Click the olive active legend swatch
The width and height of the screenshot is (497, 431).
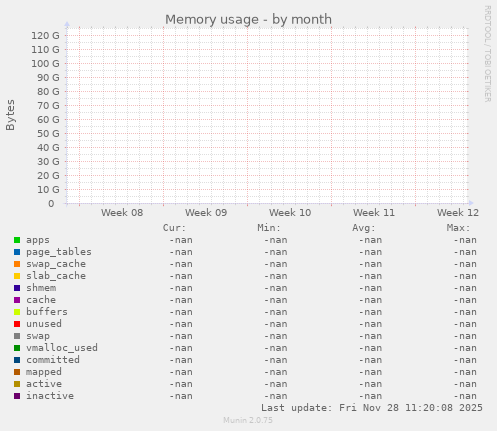pos(17,384)
